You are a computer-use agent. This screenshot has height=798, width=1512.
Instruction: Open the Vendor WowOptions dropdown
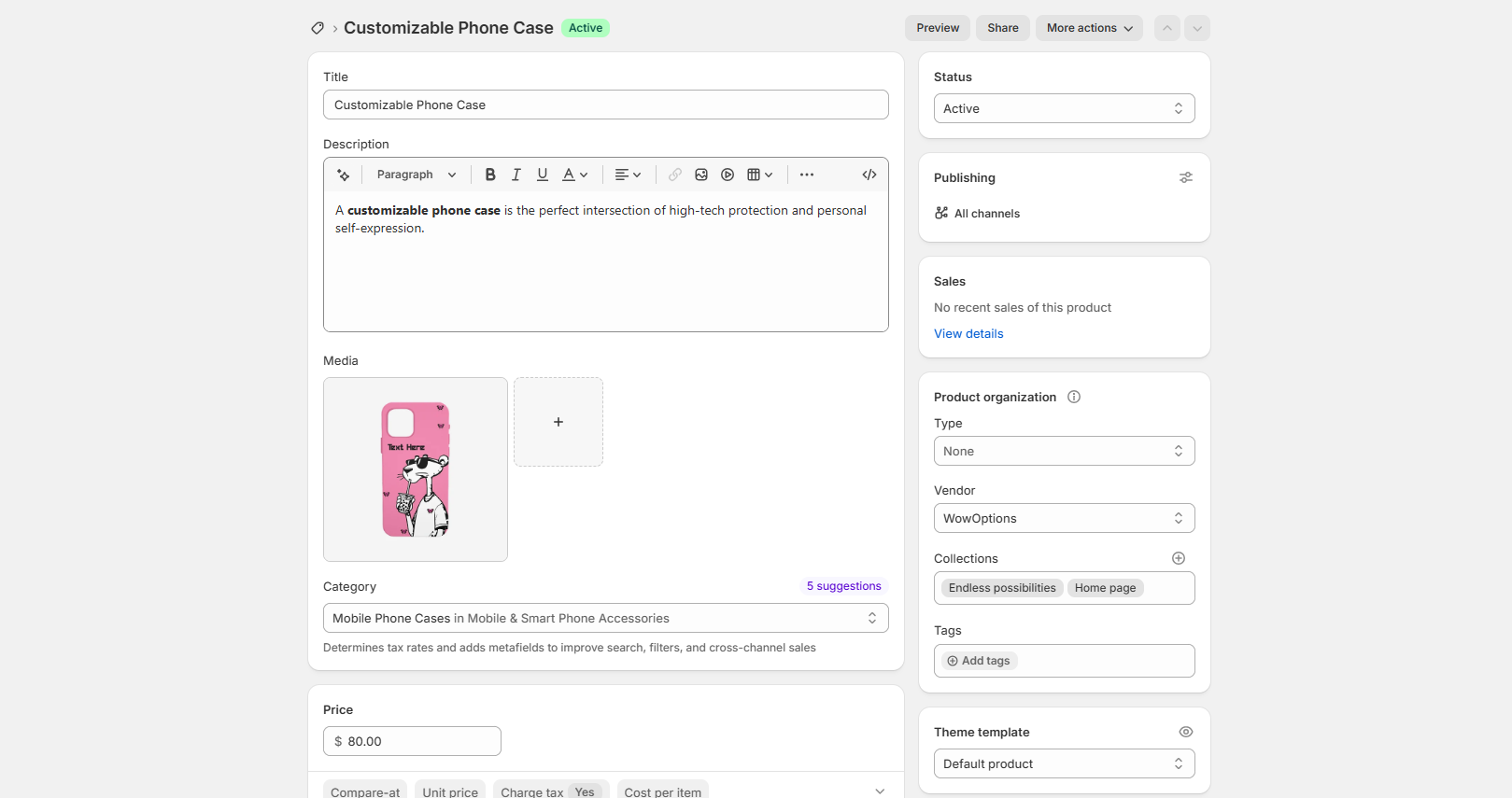coord(1065,518)
